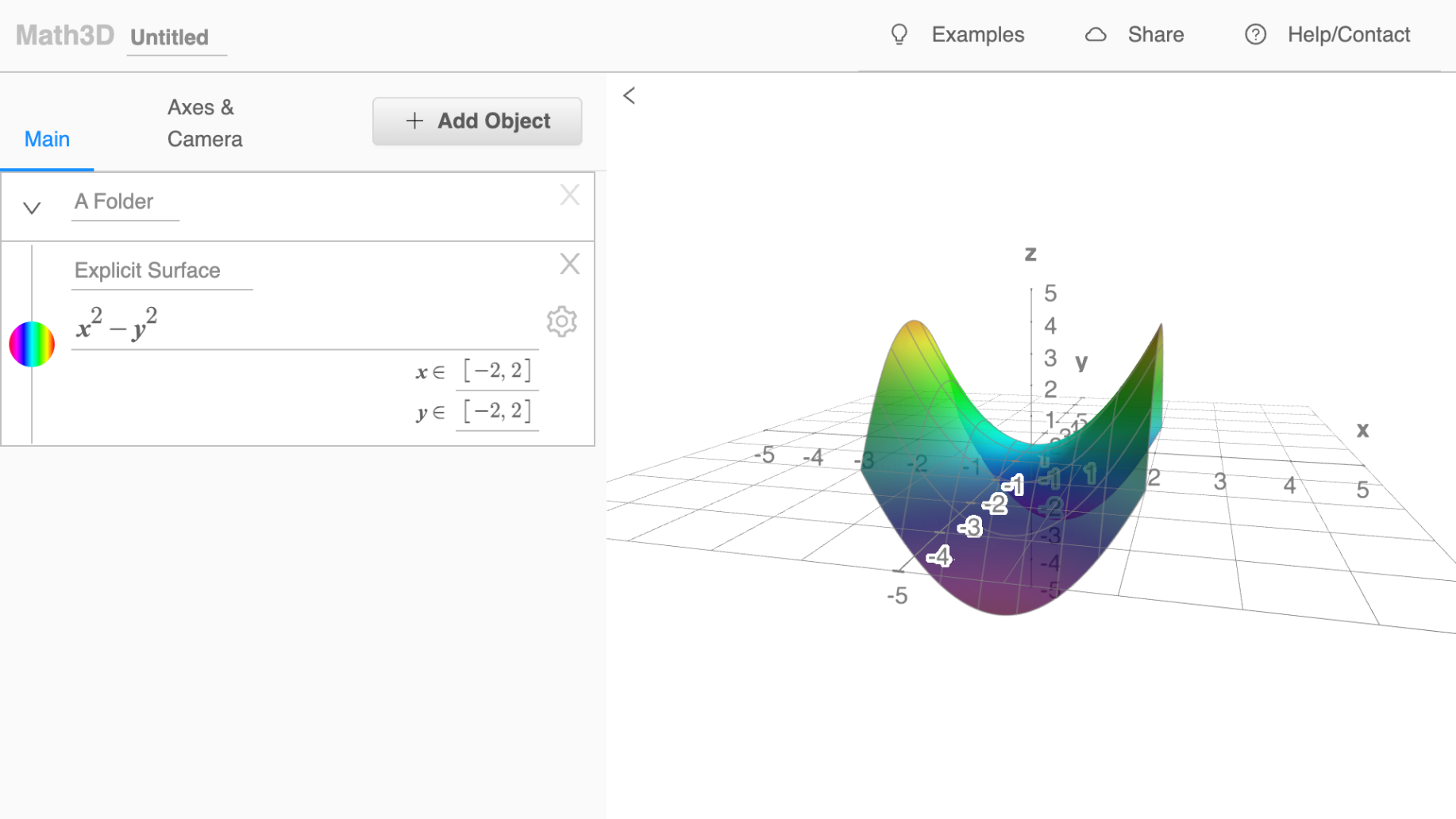Click the plus icon on Add Object
1456x819 pixels.
coord(414,121)
